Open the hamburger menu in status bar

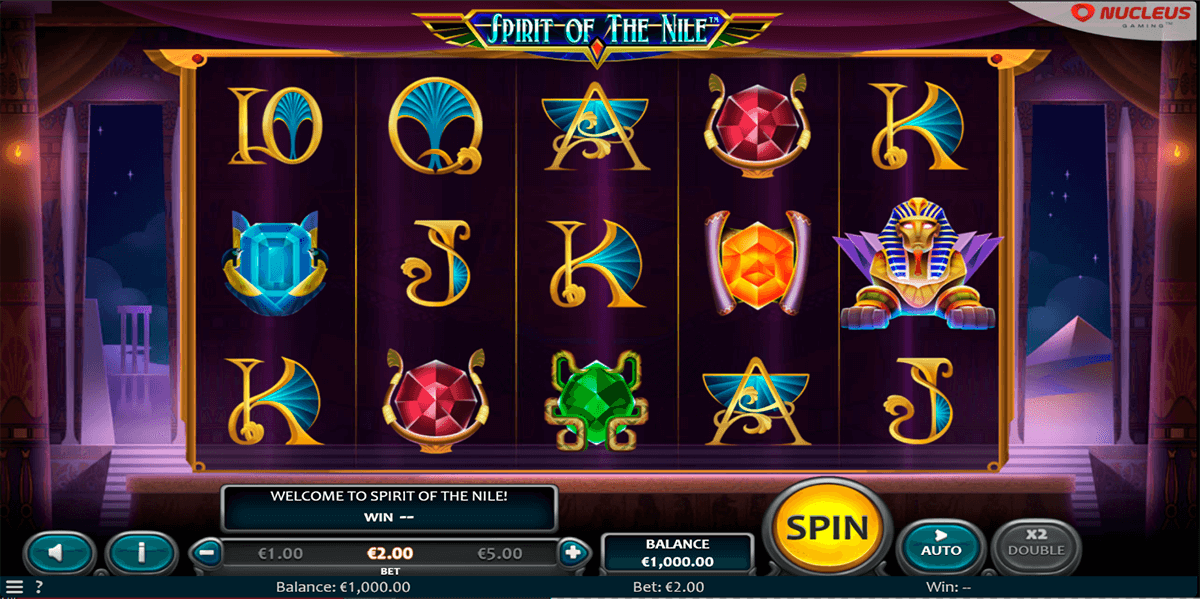[14, 587]
